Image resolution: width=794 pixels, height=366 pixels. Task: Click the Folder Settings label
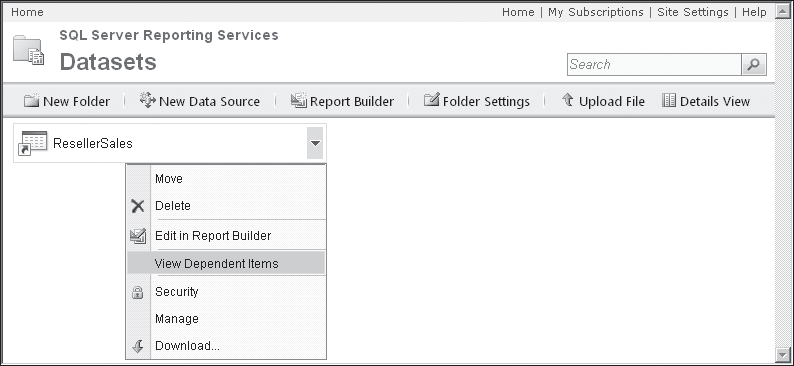pos(486,102)
